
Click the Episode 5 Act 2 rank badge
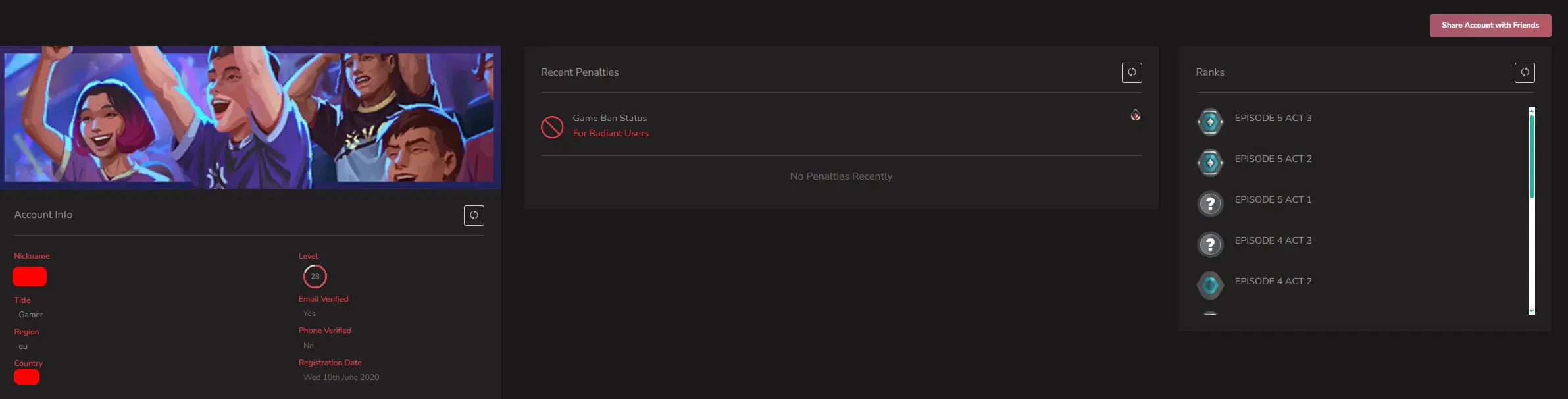1210,163
